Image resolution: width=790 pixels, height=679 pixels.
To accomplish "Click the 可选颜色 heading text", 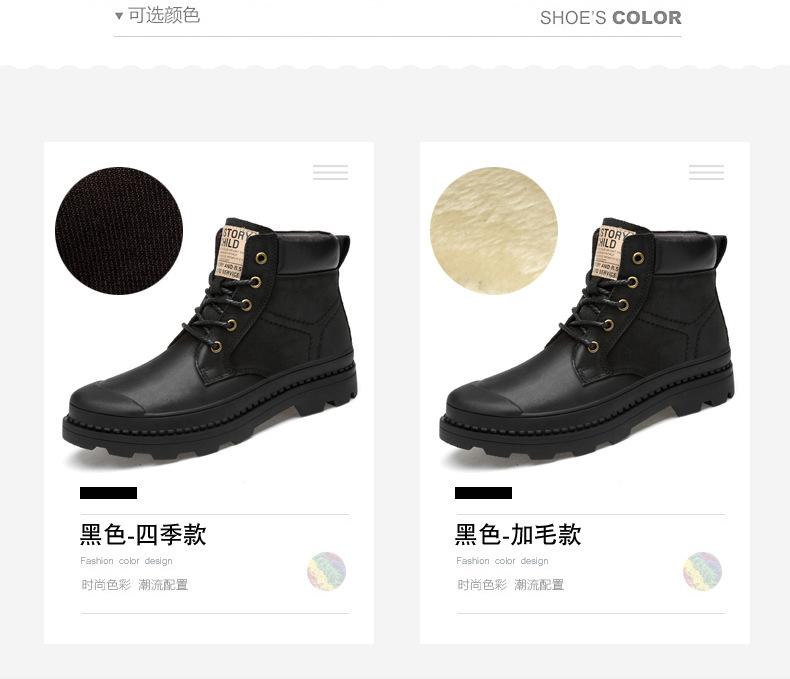I will [x=164, y=16].
